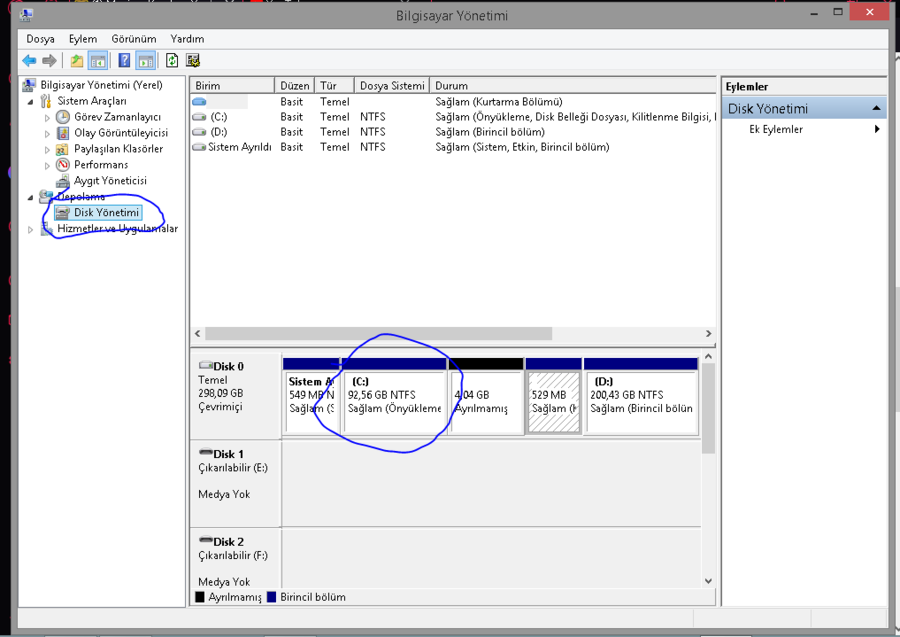The width and height of the screenshot is (900, 637).
Task: Open the Eylem menu
Action: coord(83,39)
